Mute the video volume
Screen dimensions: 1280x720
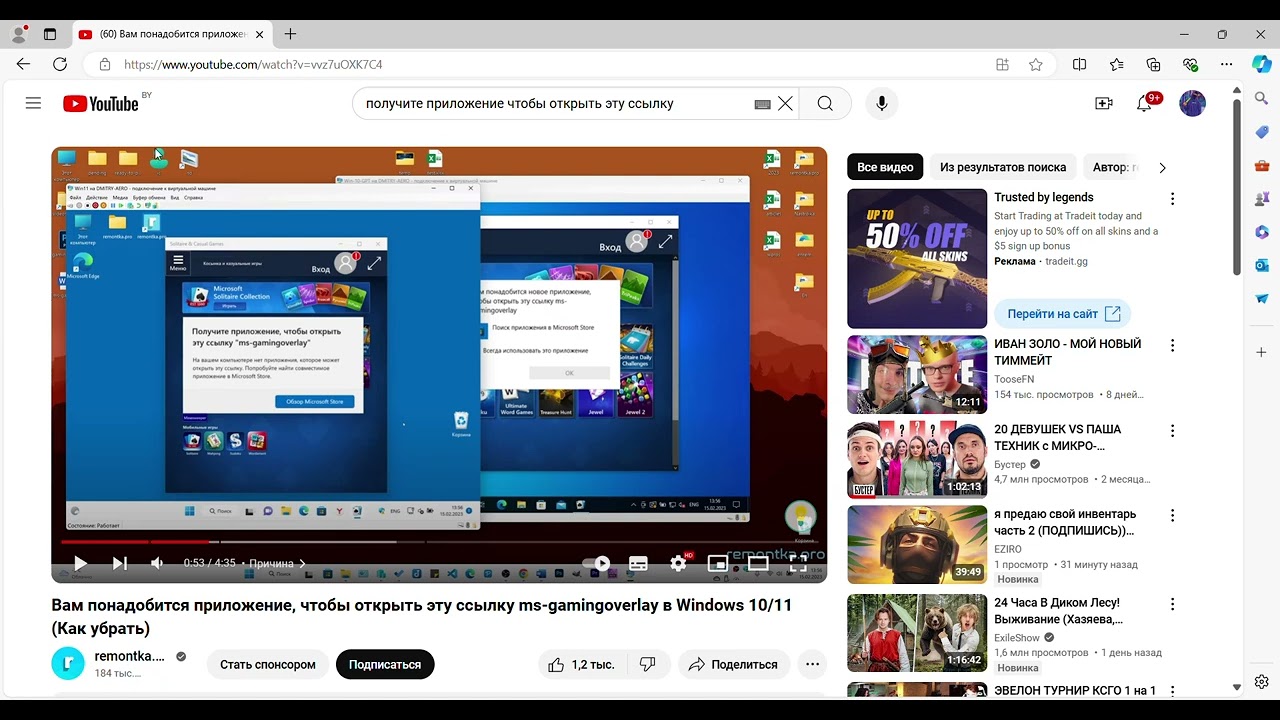(157, 563)
